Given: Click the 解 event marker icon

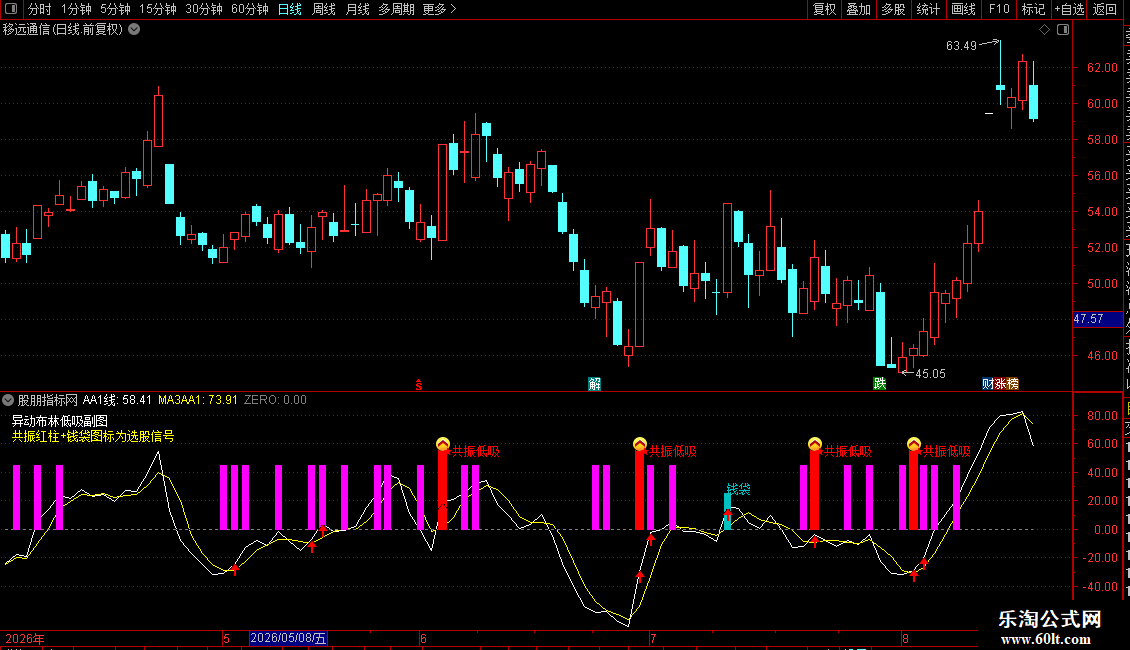Looking at the screenshot, I should pyautogui.click(x=595, y=384).
